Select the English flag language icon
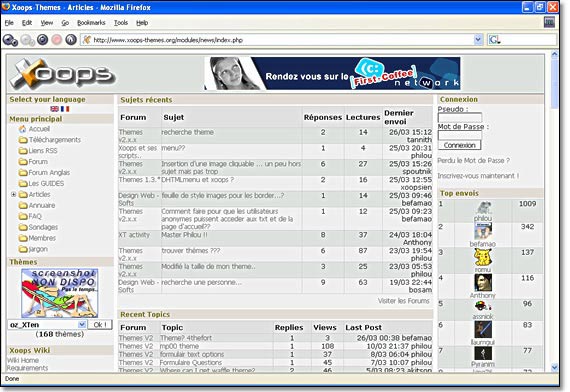The width and height of the screenshot is (570, 392). point(55,109)
